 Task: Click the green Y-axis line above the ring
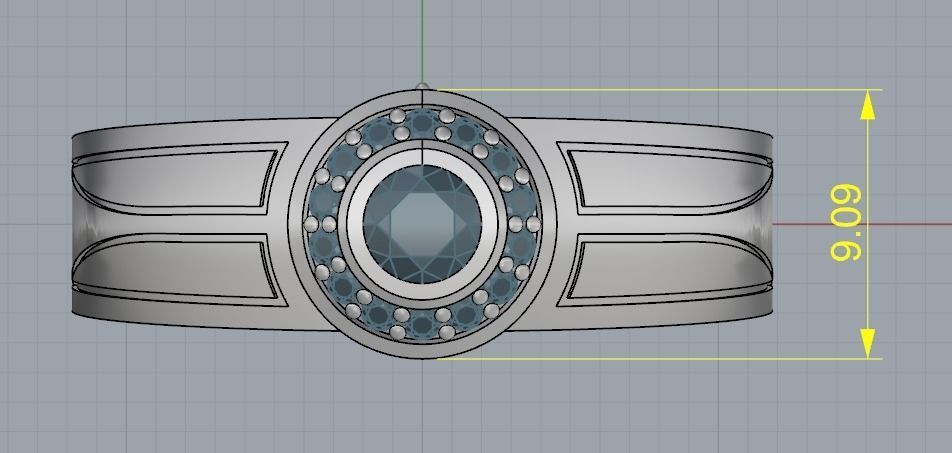(x=422, y=41)
